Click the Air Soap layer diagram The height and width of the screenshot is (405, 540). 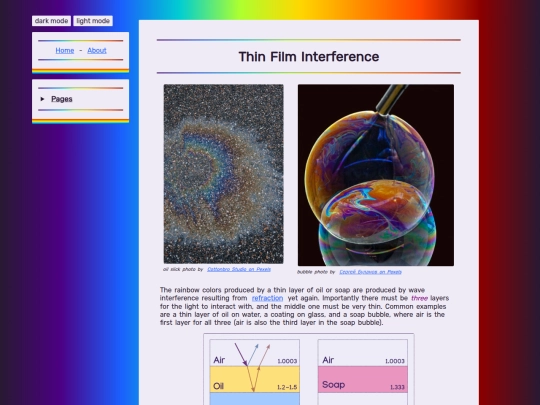pos(363,372)
